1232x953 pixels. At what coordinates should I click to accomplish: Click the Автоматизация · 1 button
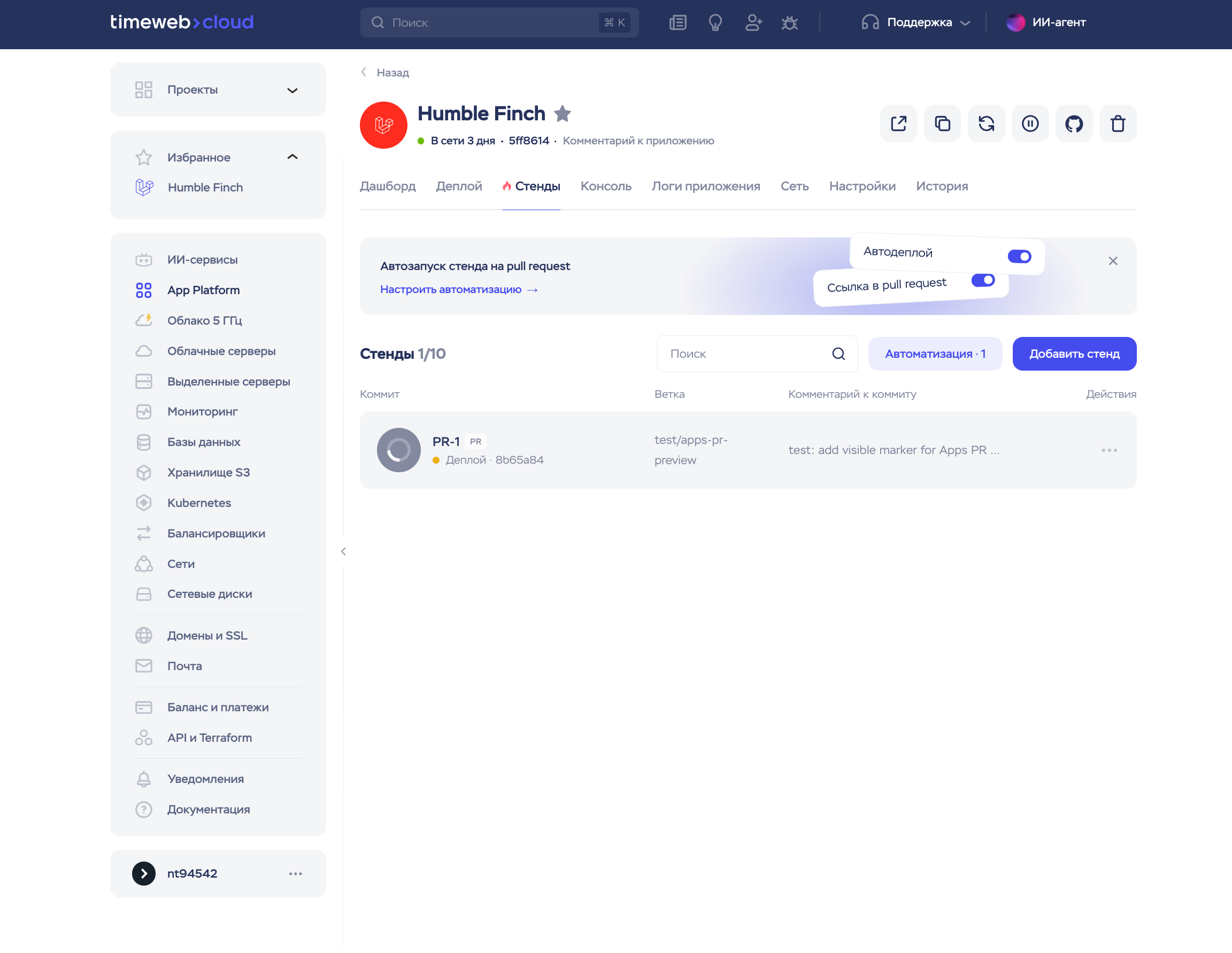point(935,354)
